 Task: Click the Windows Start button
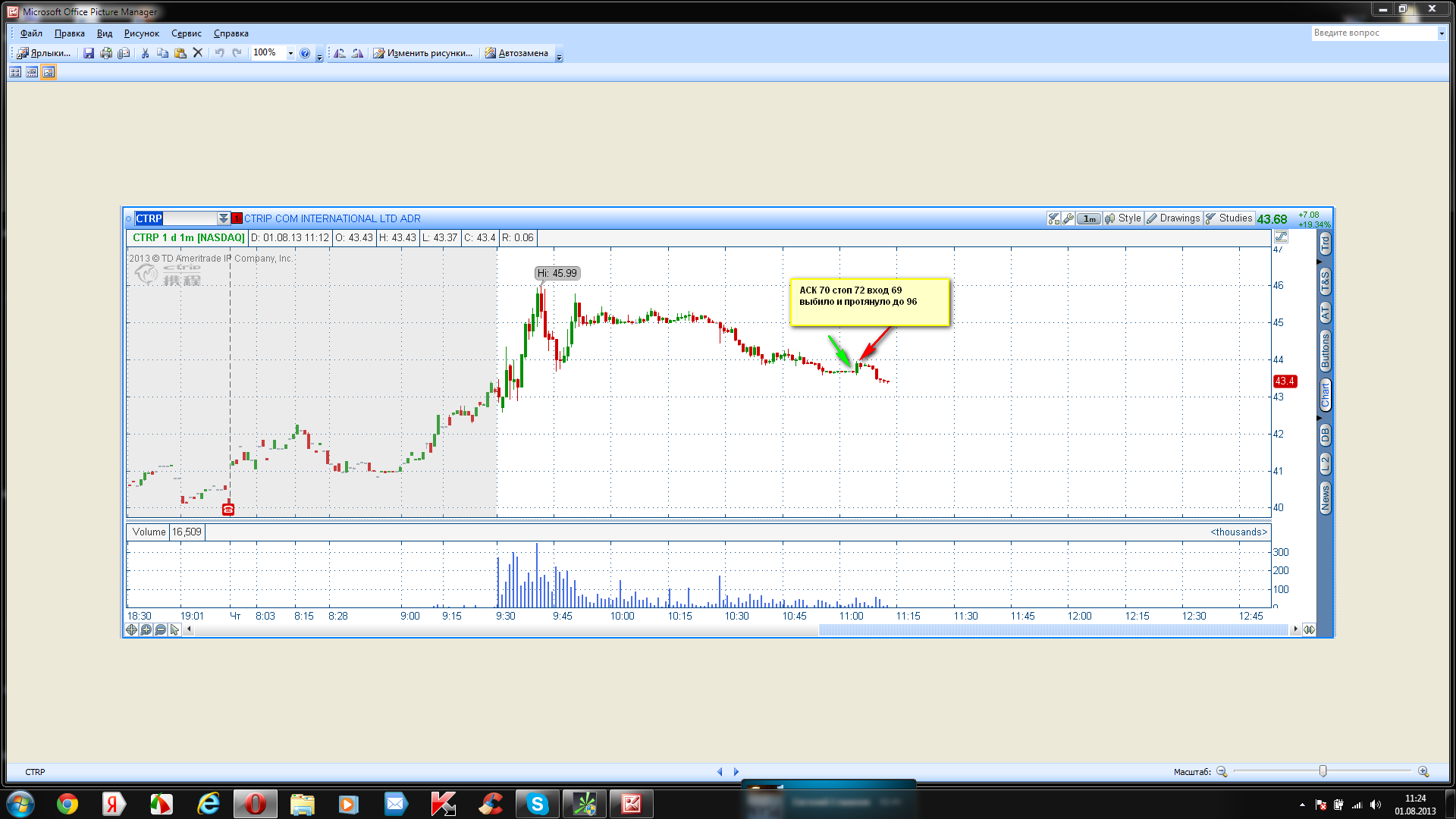20,804
